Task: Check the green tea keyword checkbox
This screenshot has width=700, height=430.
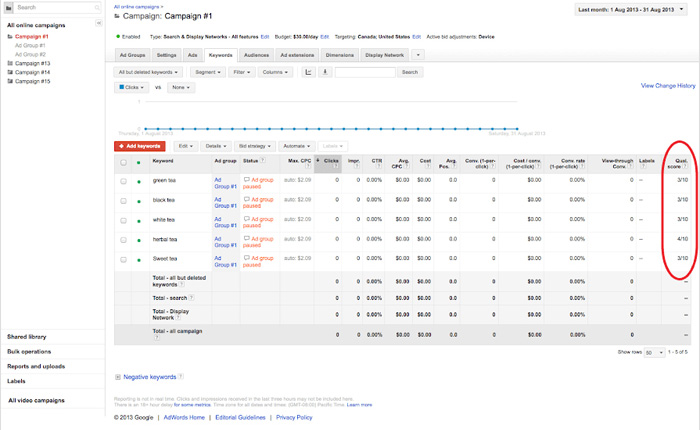Action: pos(123,181)
